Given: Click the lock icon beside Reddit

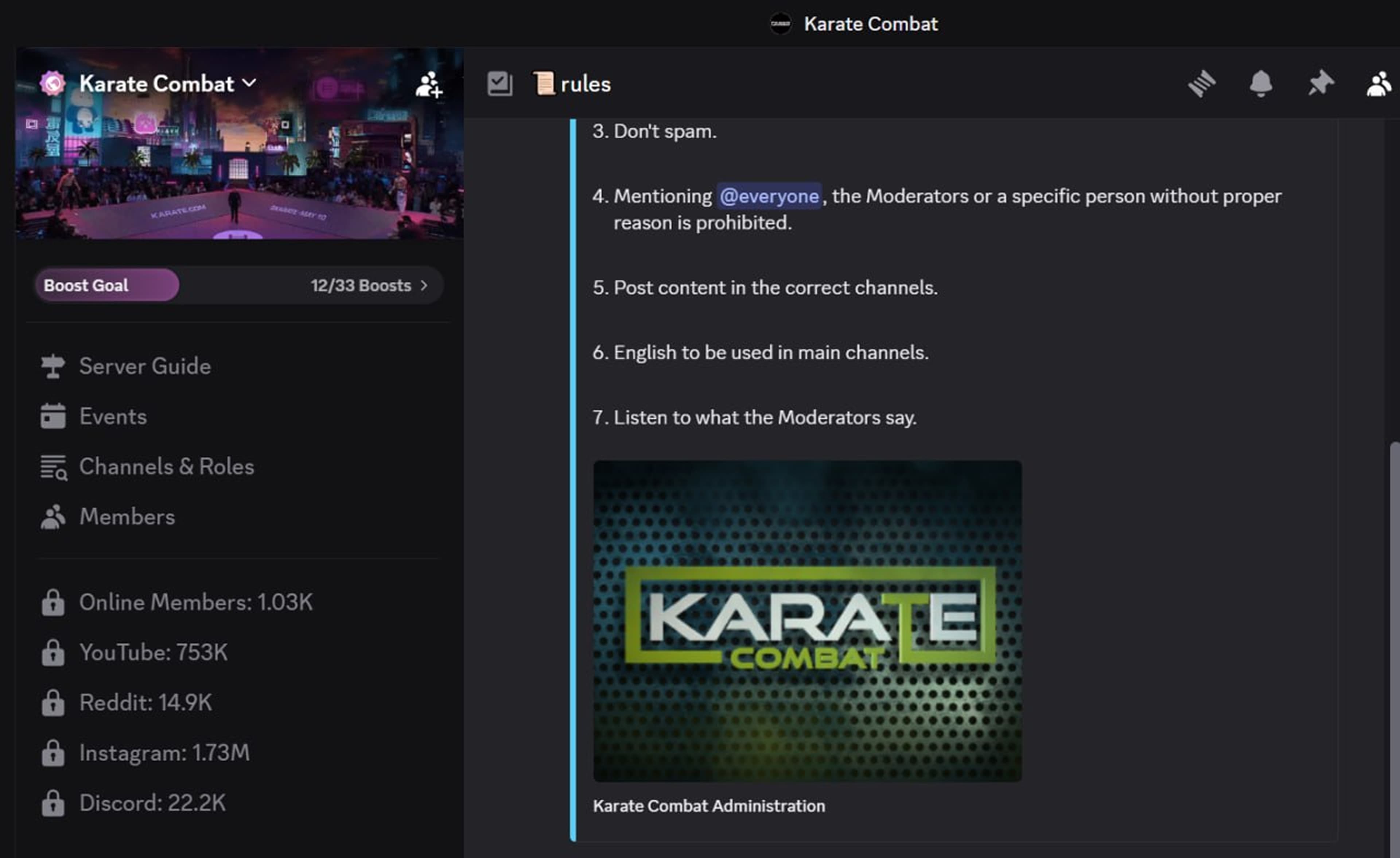Looking at the screenshot, I should (53, 702).
